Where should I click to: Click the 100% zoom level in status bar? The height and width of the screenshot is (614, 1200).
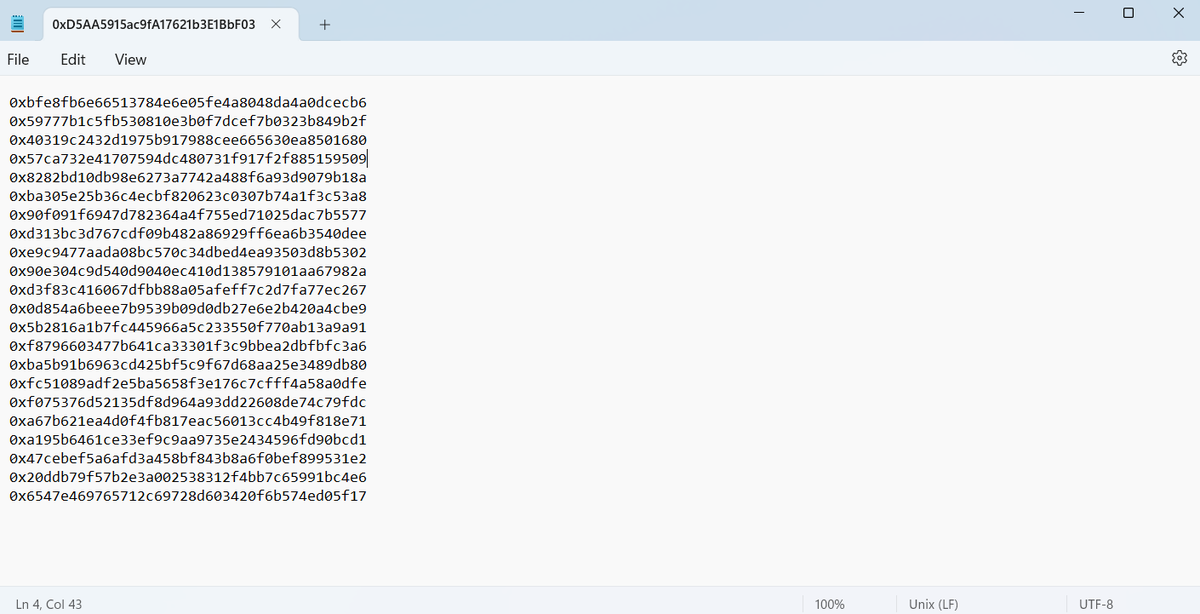[829, 604]
